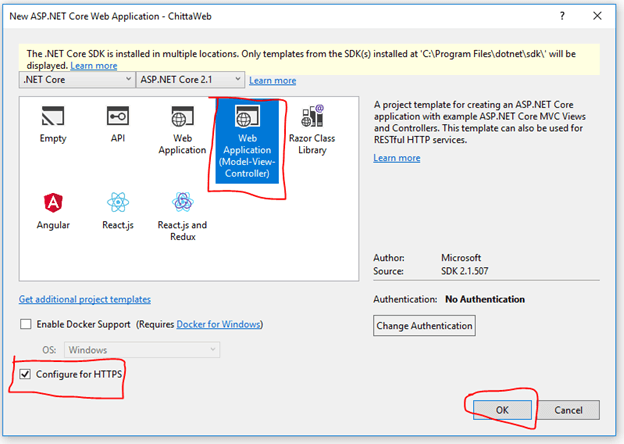Open Learn more link under template description
Image resolution: width=624 pixels, height=444 pixels.
click(x=397, y=158)
